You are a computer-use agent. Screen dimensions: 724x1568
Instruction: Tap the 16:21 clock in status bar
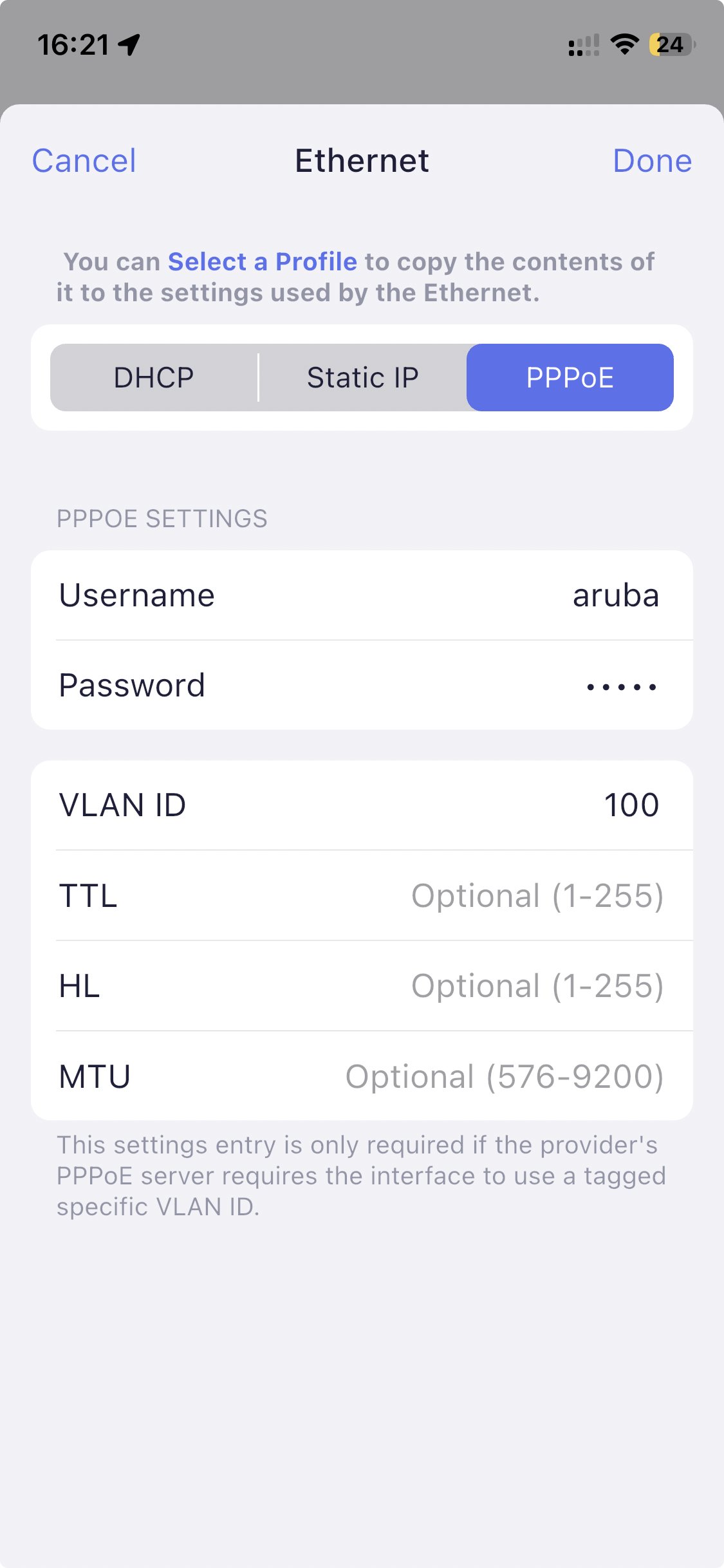coord(73,45)
